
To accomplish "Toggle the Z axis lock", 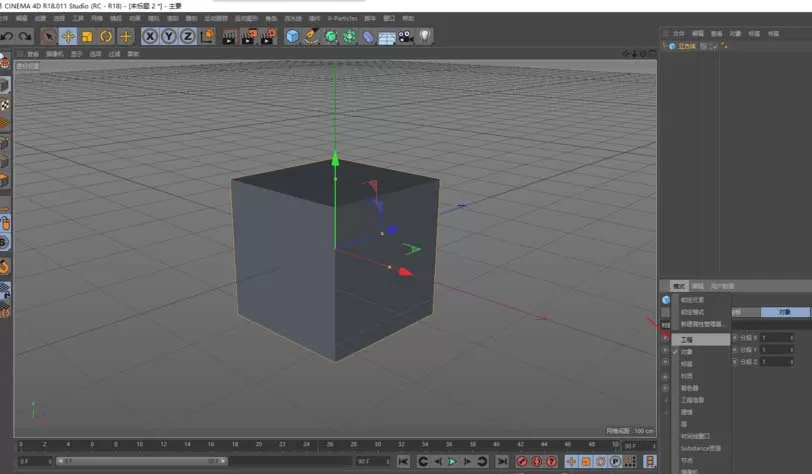I will tap(187, 36).
